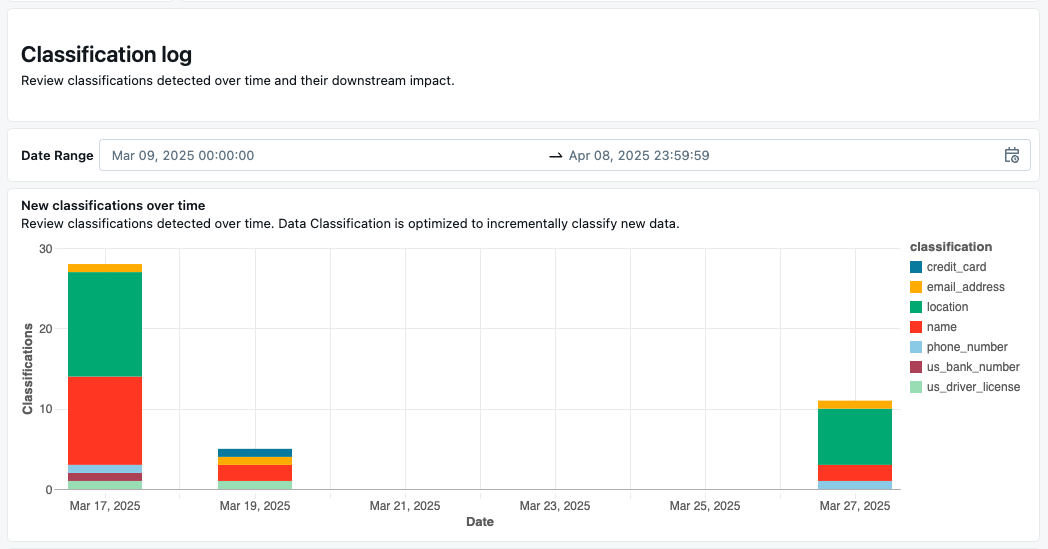
Task: Click the Classification log heading
Action: tap(106, 54)
